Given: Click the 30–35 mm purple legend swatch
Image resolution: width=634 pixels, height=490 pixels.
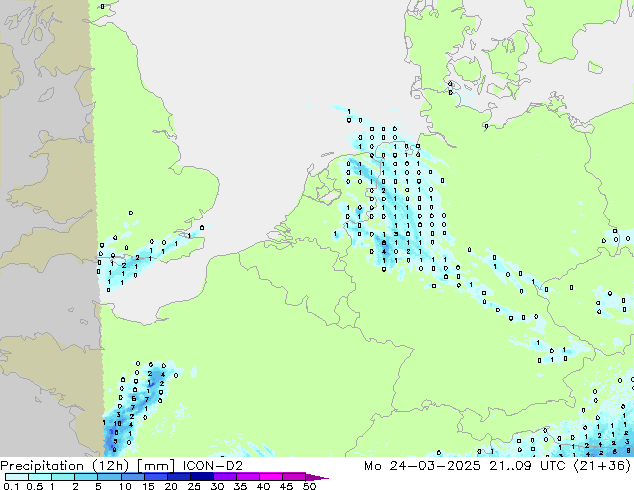Looking at the screenshot, I should point(224,477).
